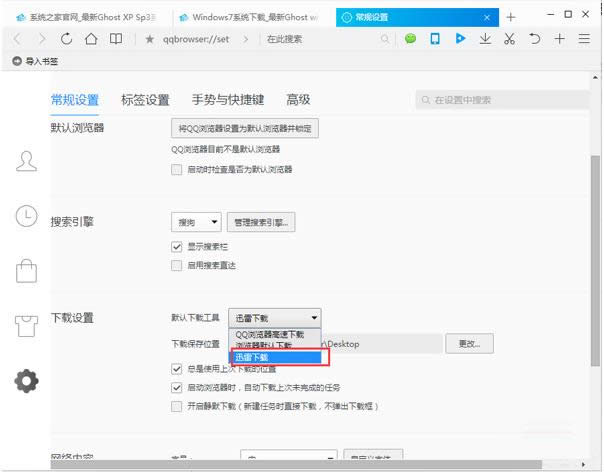The height and width of the screenshot is (474, 604).
Task: Focus the 在设置中搜索 search field
Action: [x=502, y=100]
